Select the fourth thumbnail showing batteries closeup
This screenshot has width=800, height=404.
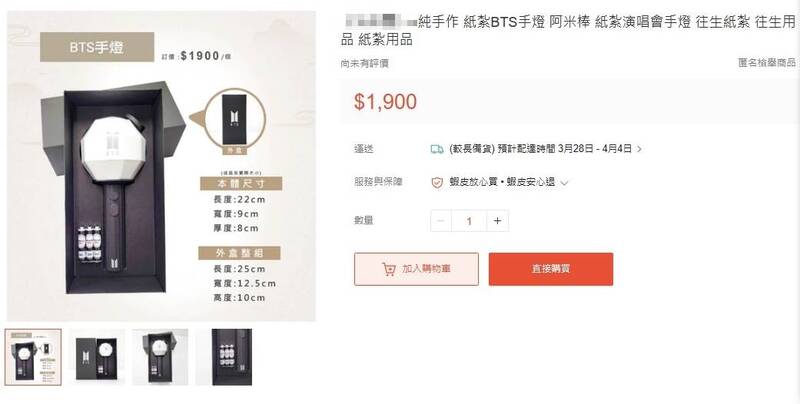224,357
